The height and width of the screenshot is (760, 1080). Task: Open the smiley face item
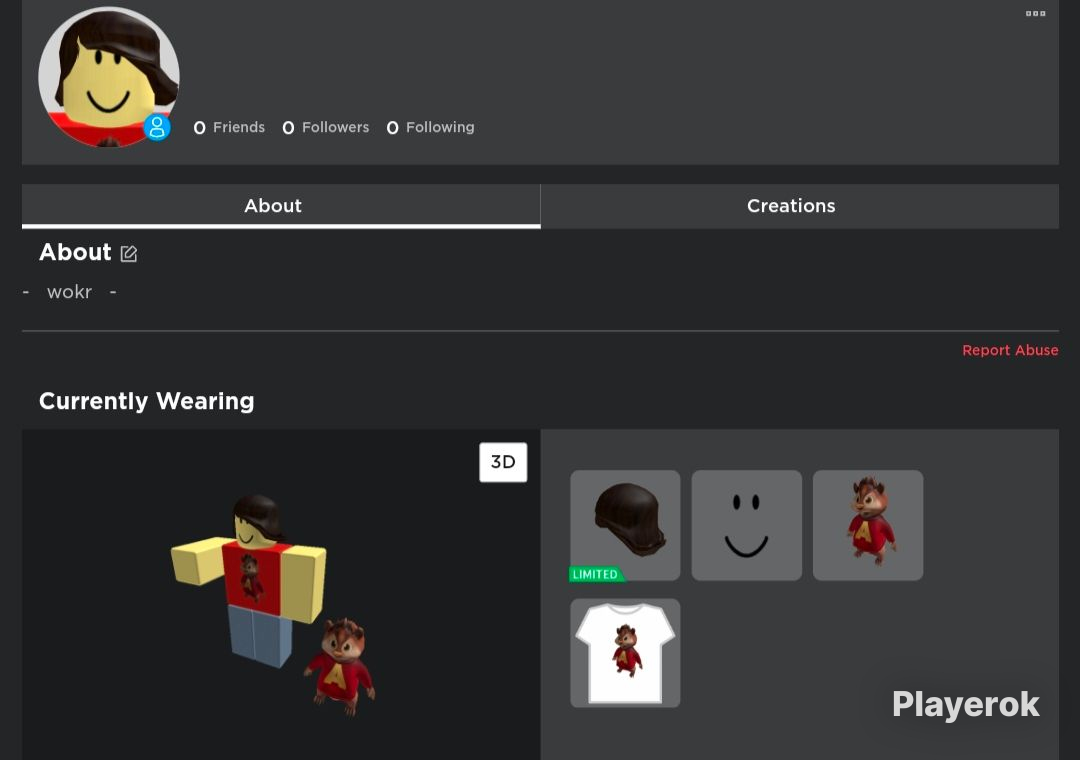point(747,525)
